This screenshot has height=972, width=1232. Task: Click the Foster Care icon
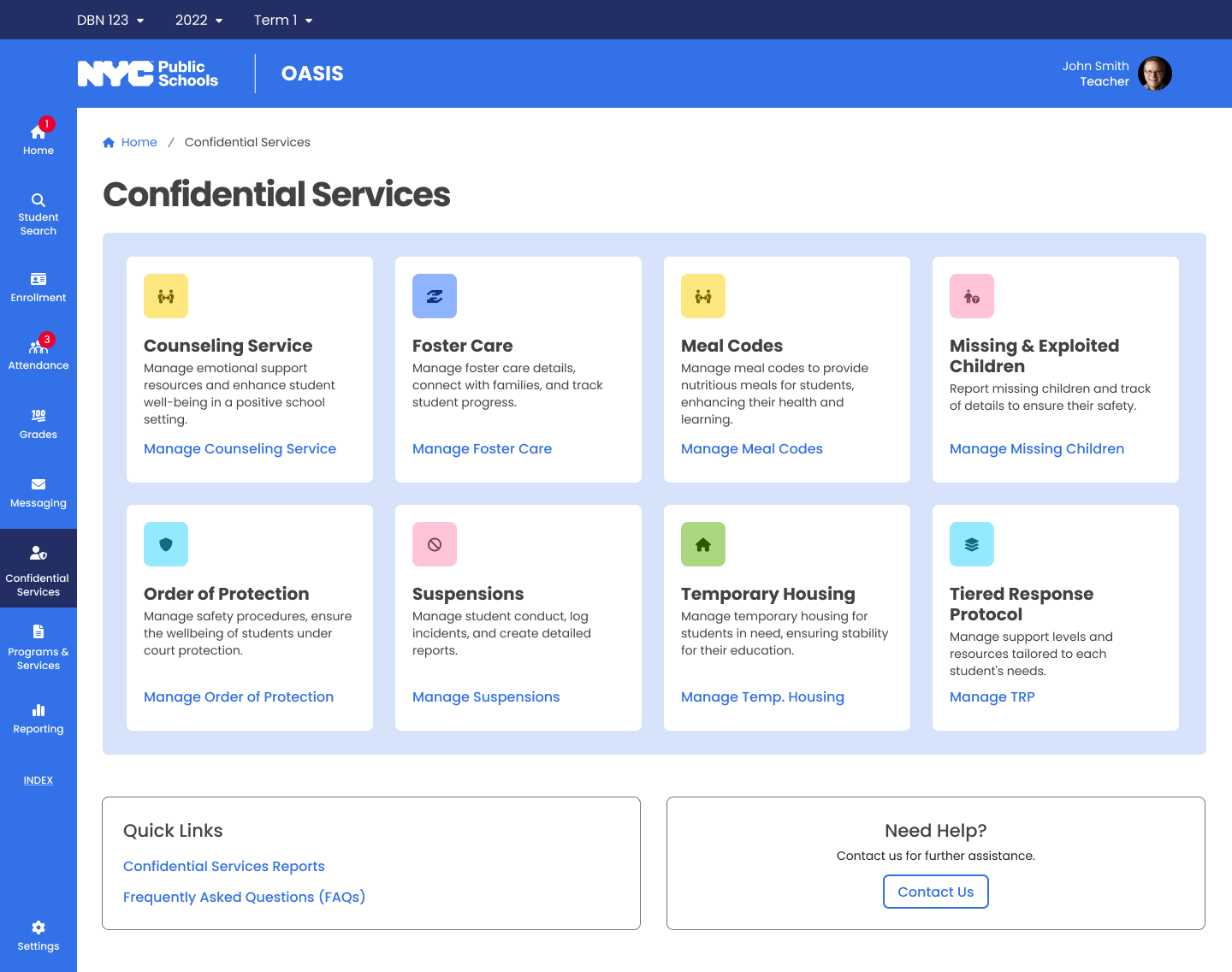(434, 296)
